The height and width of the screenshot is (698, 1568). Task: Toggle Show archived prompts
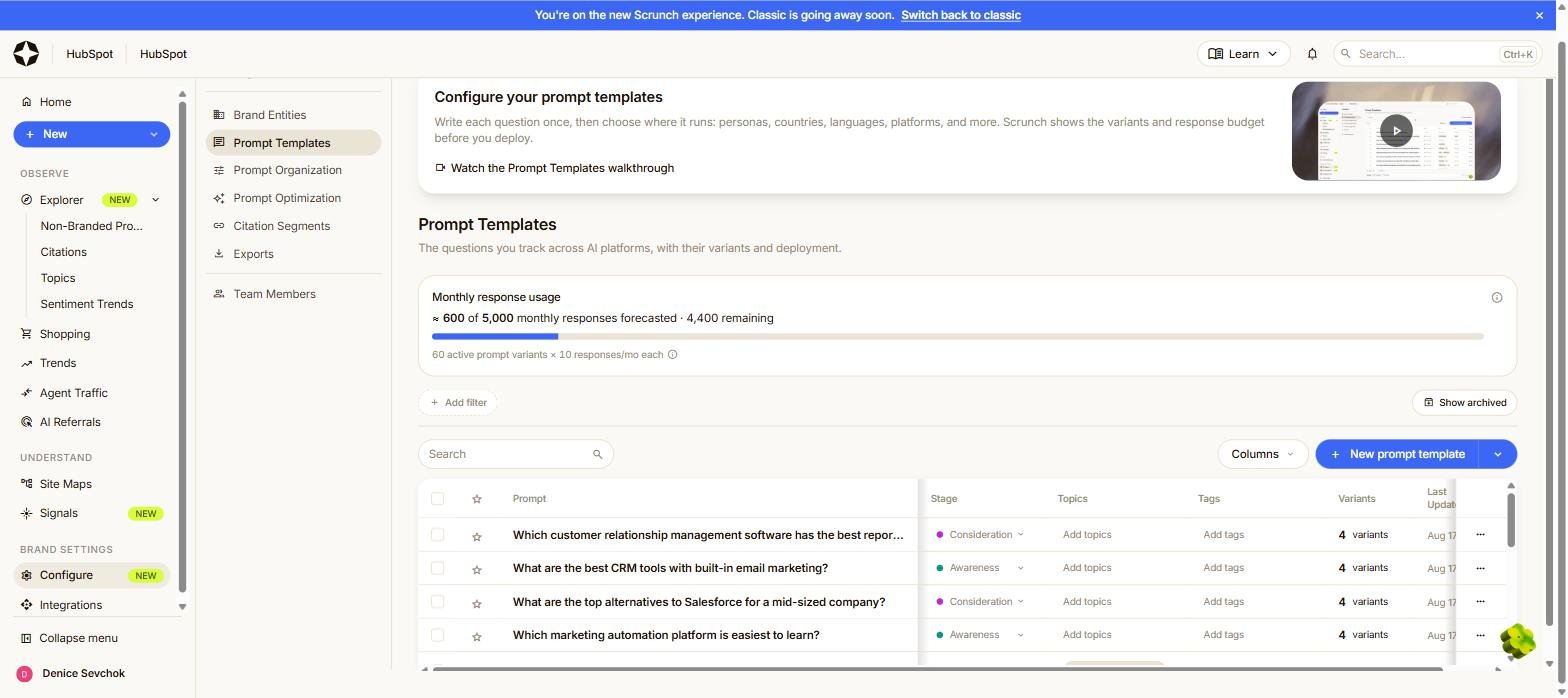click(x=1465, y=403)
